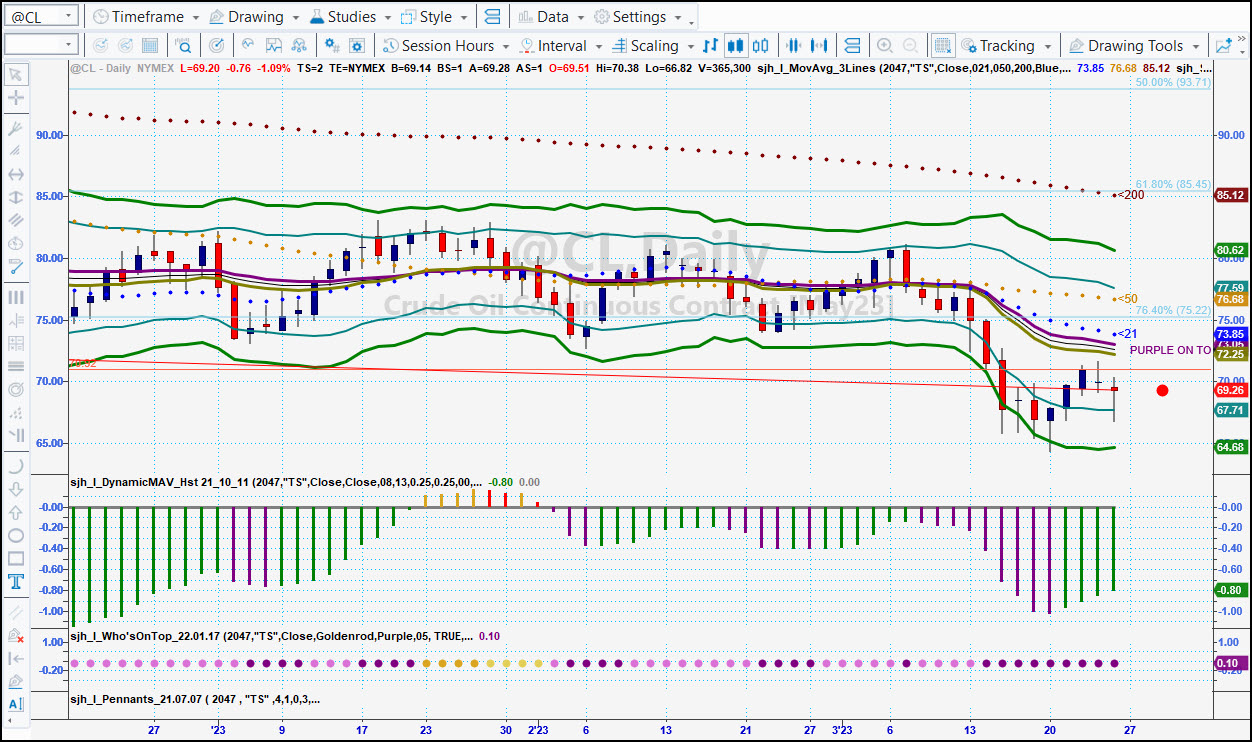Select the red dot drawing on the chart
Viewport: 1252px width, 742px height.
pos(1162,390)
